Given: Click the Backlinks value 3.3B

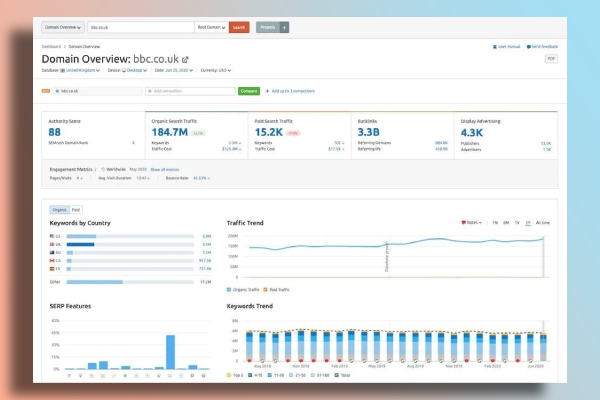Looking at the screenshot, I should (368, 132).
